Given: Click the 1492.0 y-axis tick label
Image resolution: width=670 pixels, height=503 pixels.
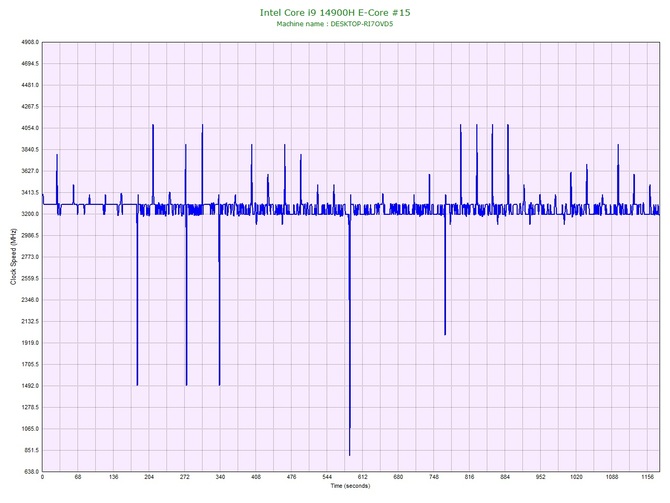Looking at the screenshot, I should (30, 386).
